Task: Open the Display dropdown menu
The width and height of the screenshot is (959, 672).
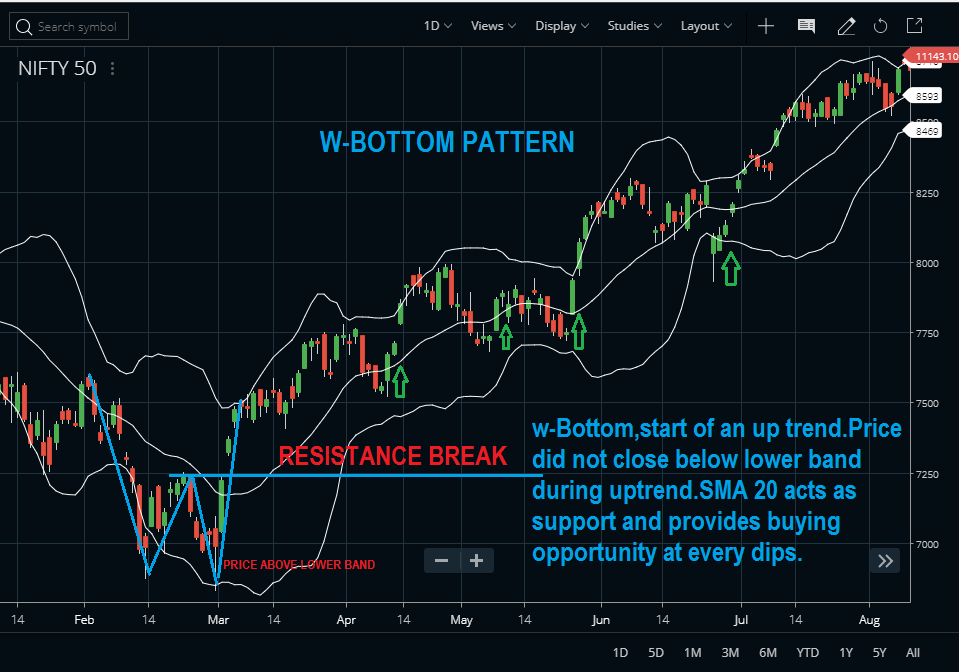Action: click(x=561, y=26)
